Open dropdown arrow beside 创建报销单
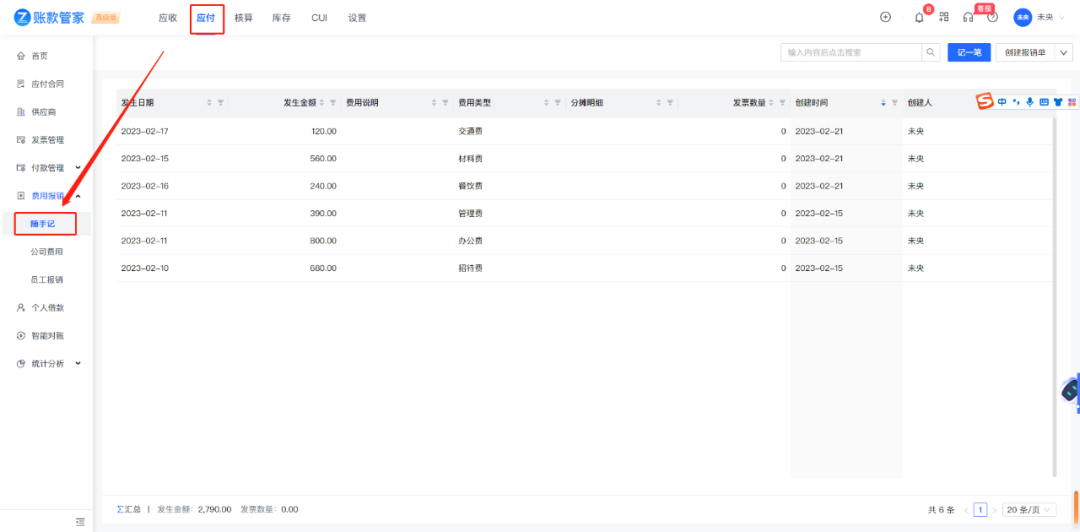 click(1064, 52)
